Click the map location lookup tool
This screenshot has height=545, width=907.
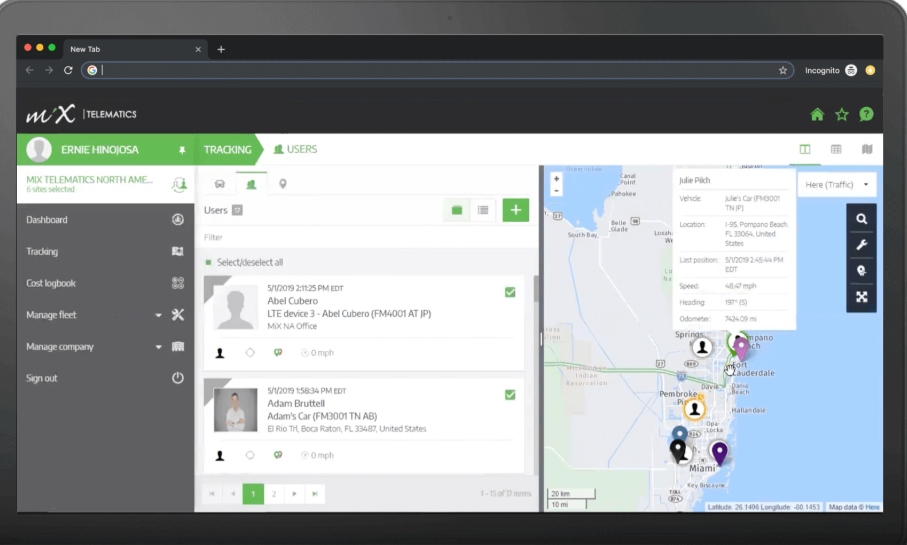point(861,271)
